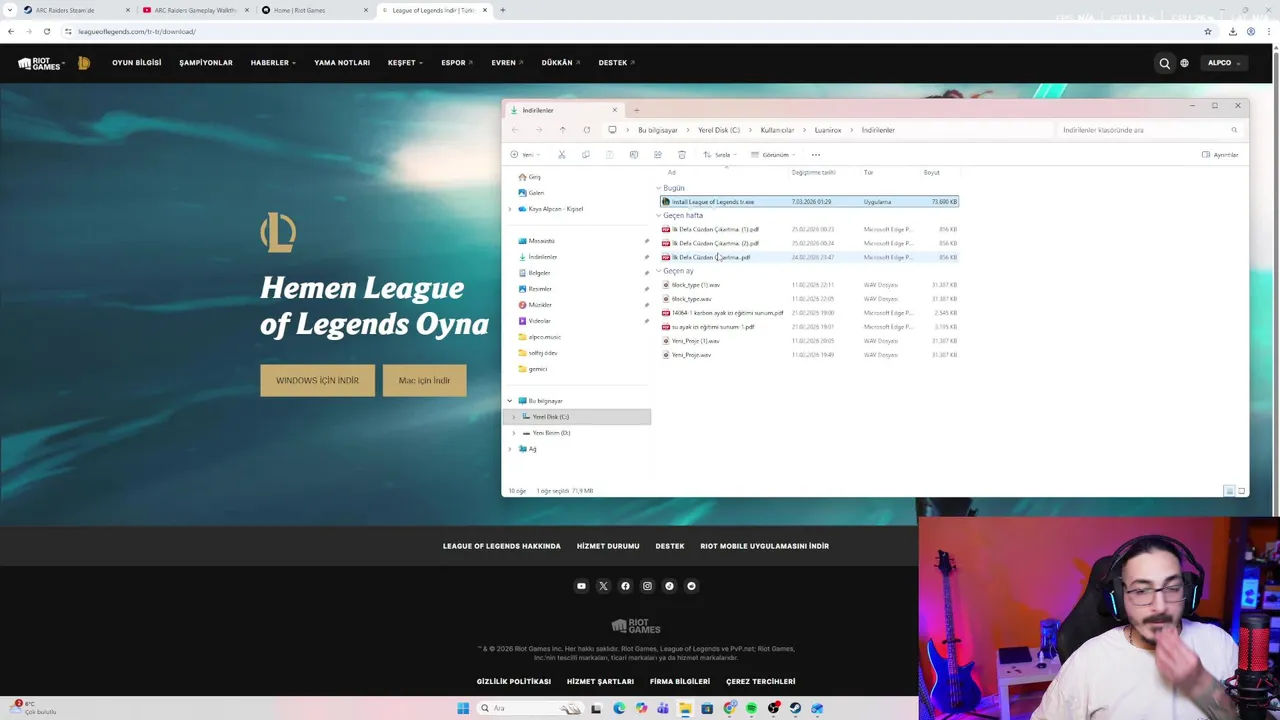This screenshot has width=1280, height=720.
Task: Open the Sırala sort dropdown in Explorer
Action: (720, 155)
